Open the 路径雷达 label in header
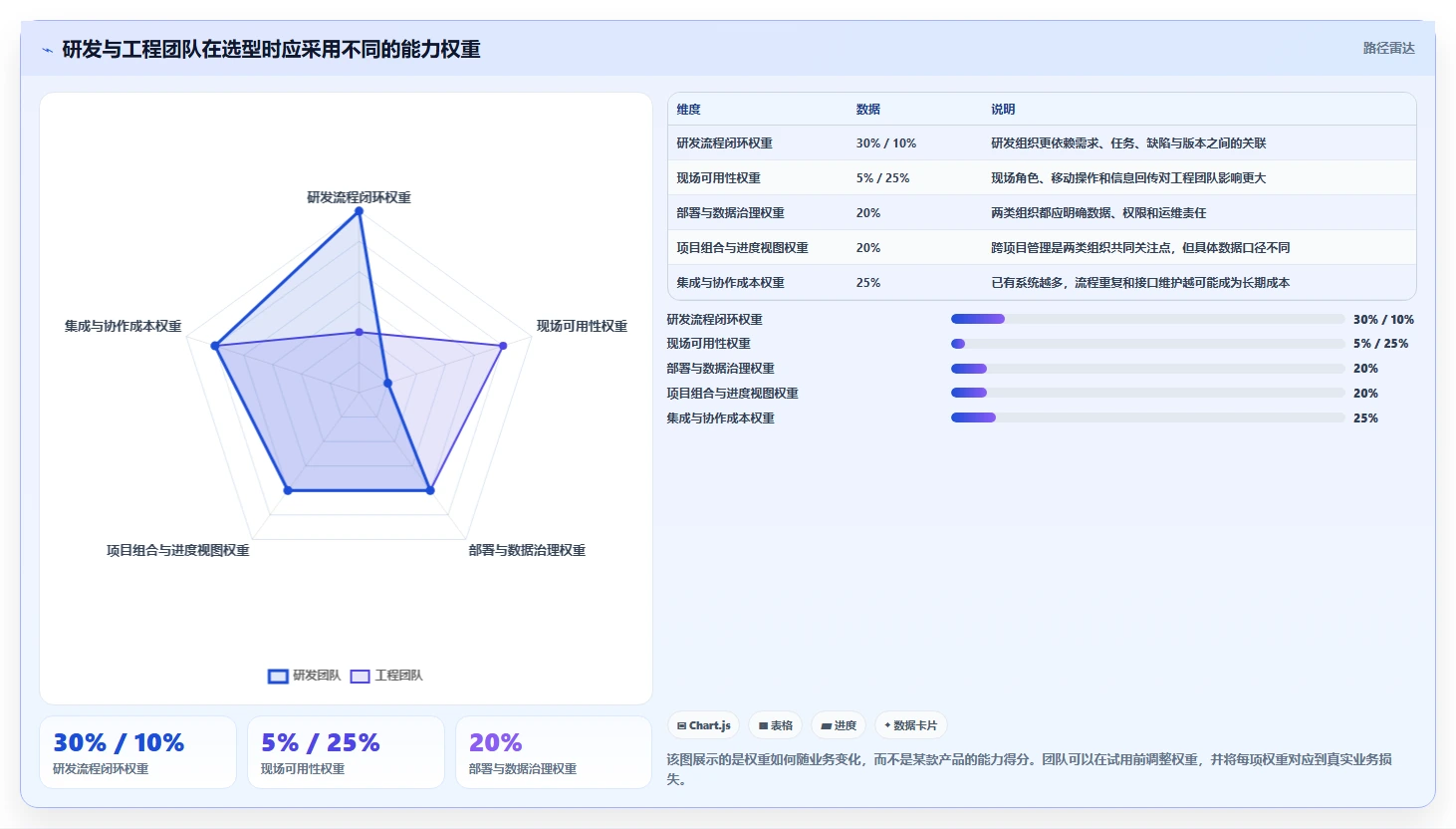Screen dimensions: 1456x829 [1388, 48]
